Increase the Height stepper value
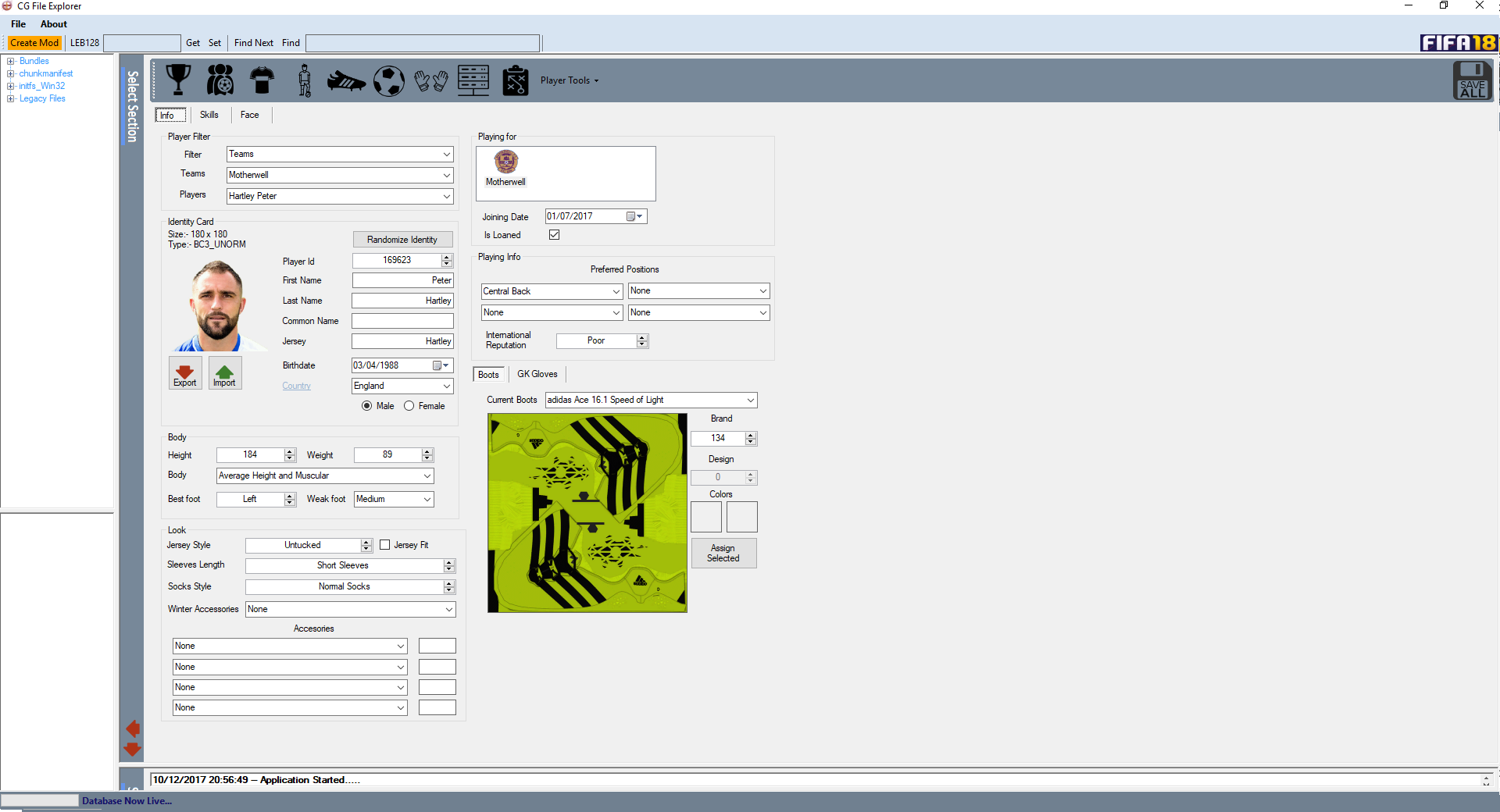This screenshot has height=812, width=1500. coord(290,451)
